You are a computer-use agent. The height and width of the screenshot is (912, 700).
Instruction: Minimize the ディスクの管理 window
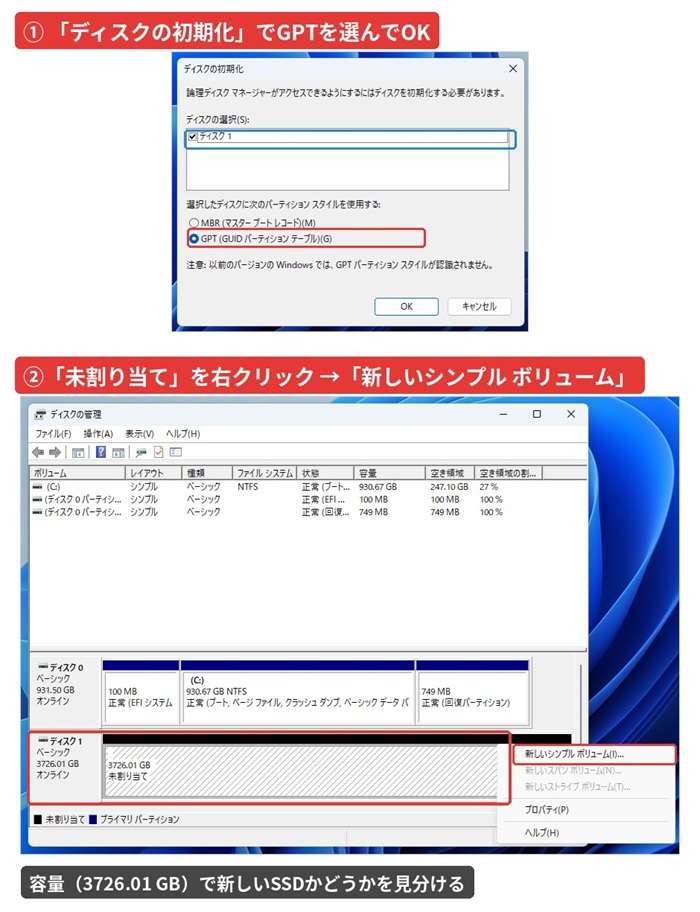(503, 414)
